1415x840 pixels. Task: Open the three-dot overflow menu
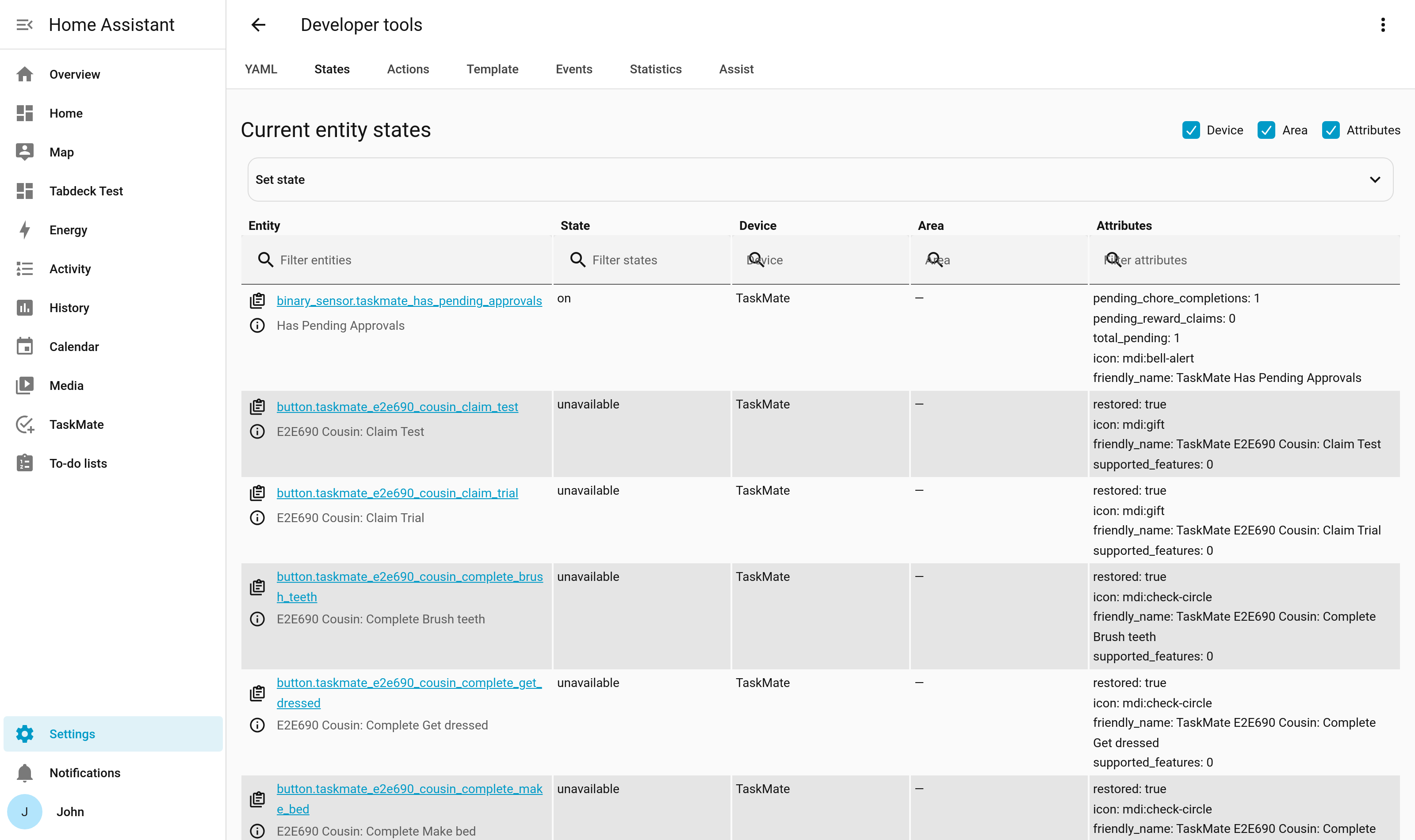pos(1383,25)
